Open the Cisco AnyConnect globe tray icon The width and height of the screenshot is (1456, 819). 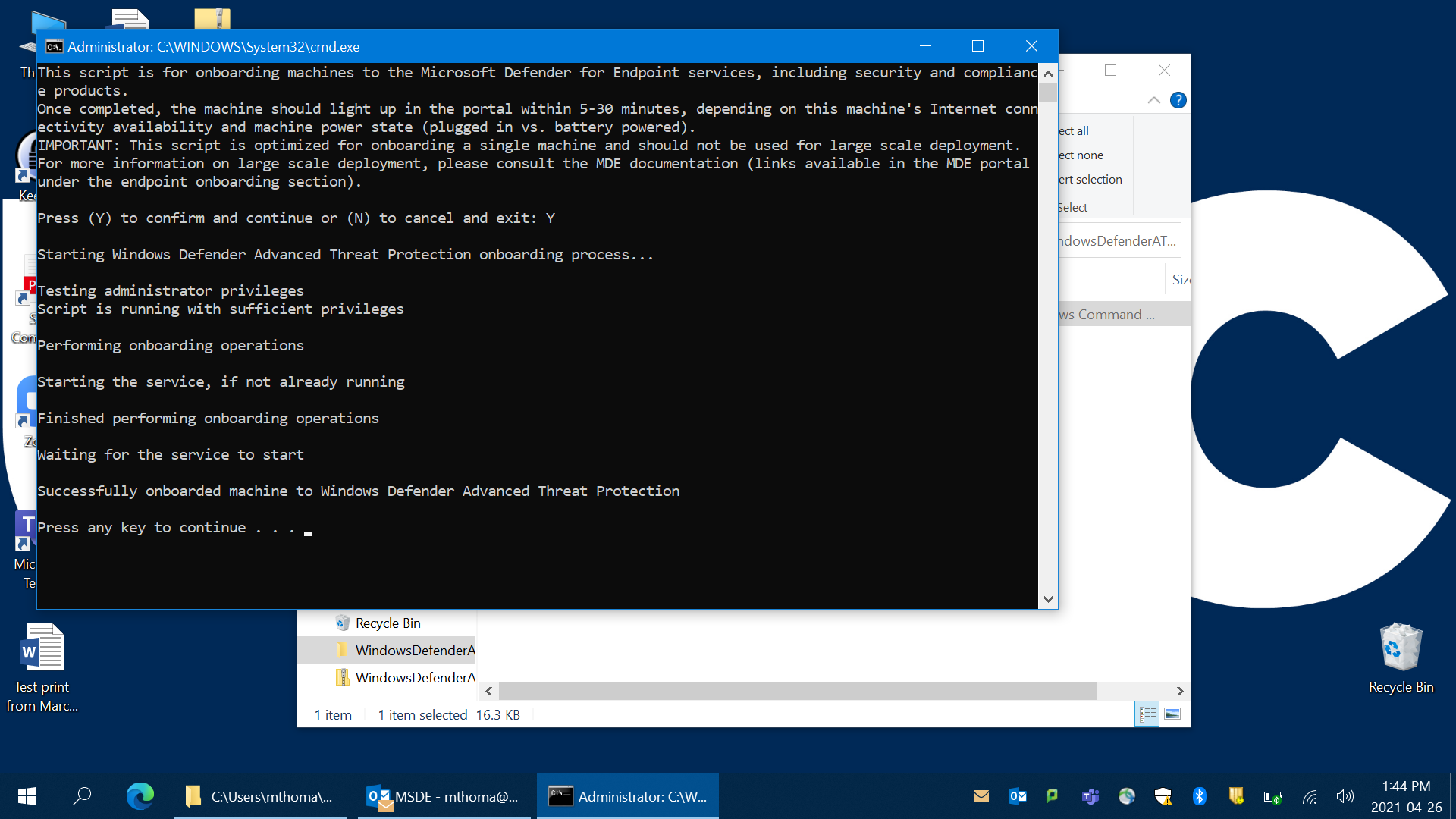coord(1127,796)
